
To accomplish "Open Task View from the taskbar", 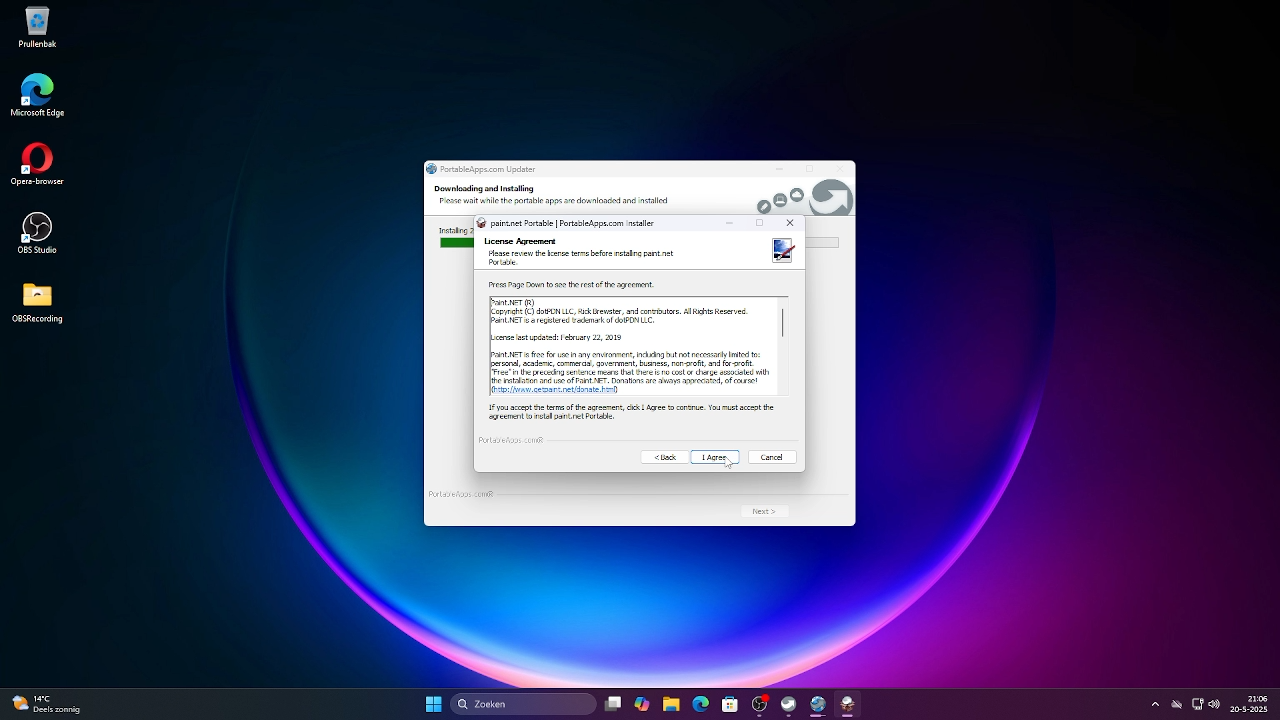I will tap(613, 704).
